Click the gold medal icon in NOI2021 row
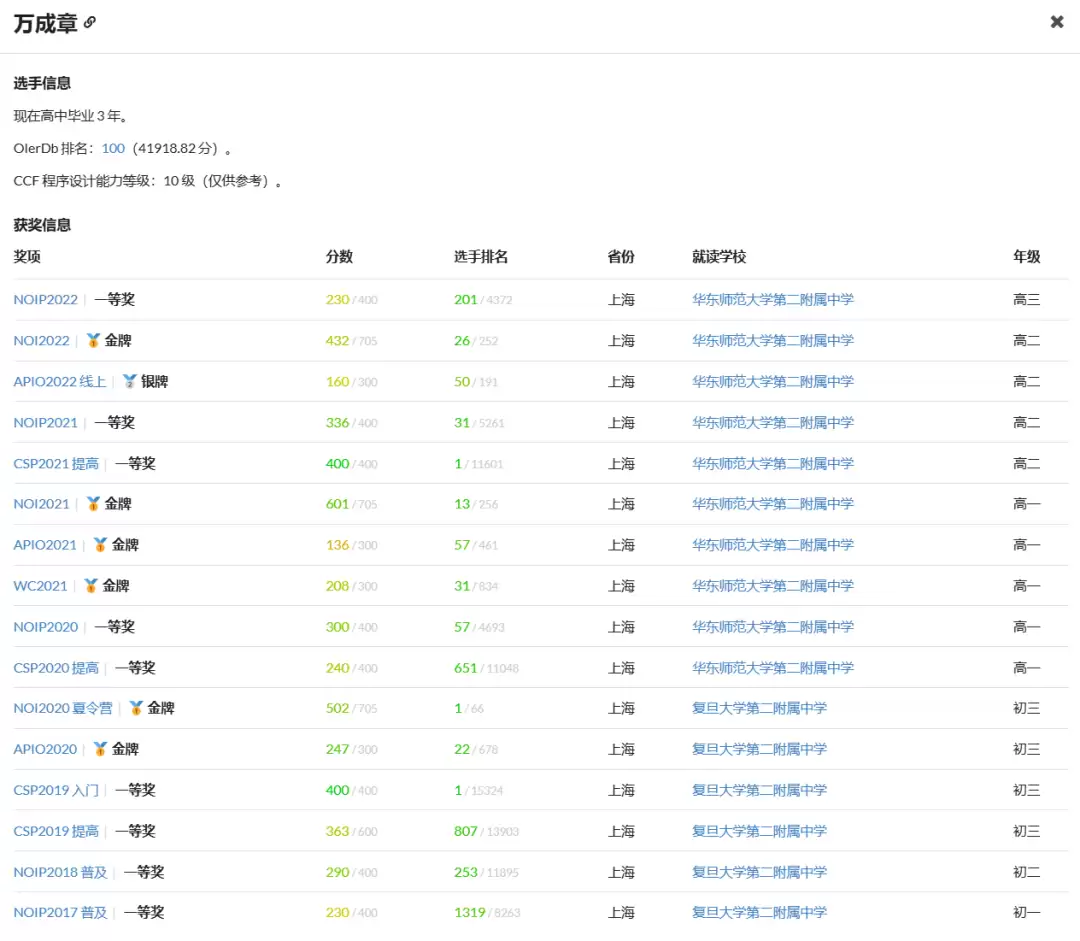This screenshot has height=941, width=1080. point(93,504)
